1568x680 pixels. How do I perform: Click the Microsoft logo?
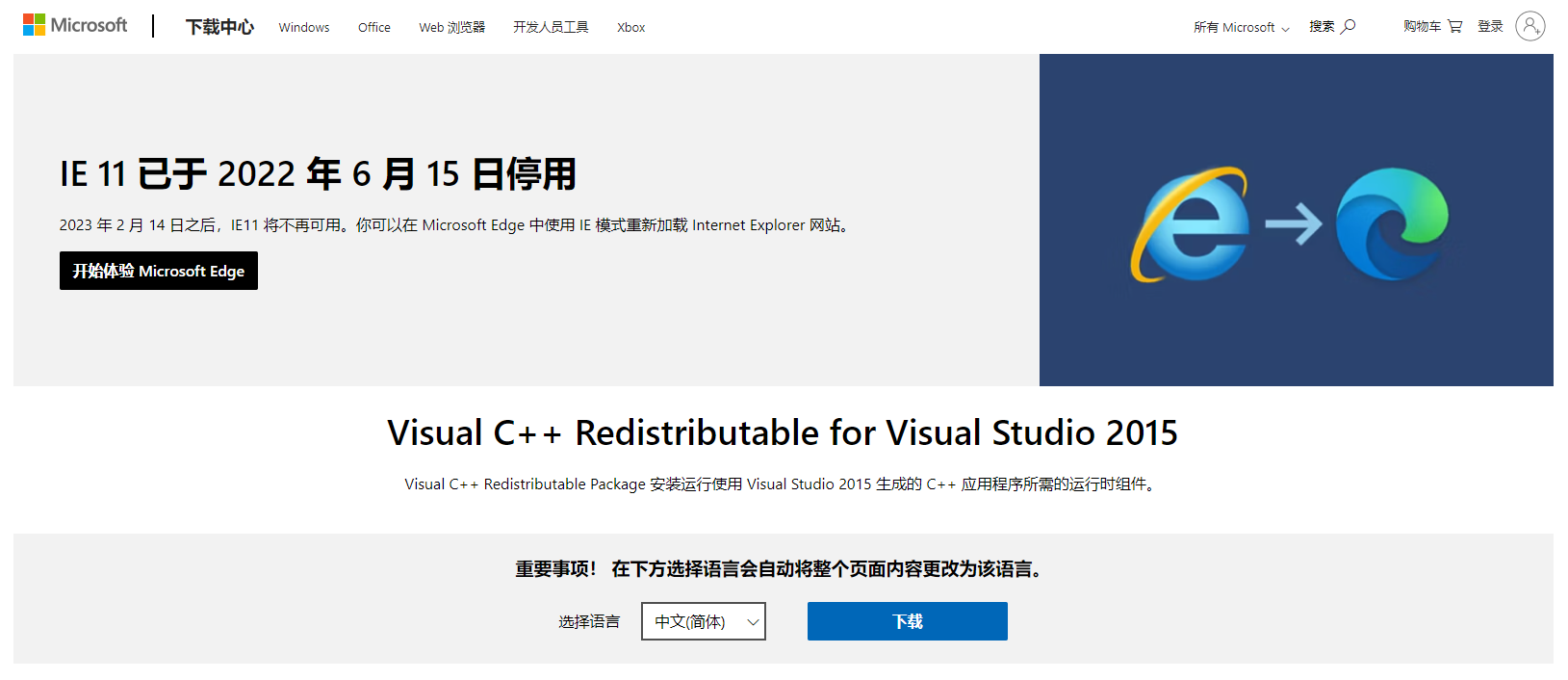(75, 25)
